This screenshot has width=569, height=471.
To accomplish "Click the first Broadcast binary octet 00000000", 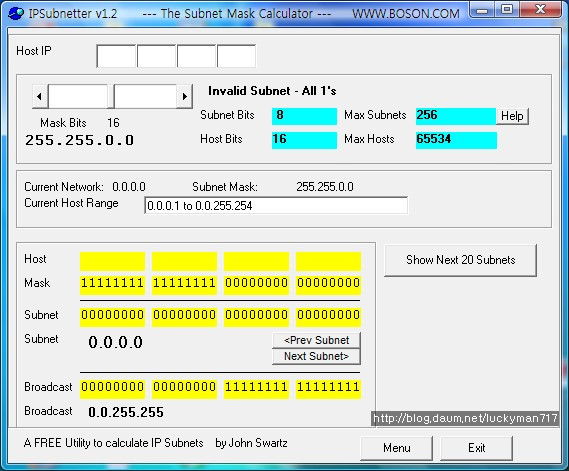I will pos(112,389).
